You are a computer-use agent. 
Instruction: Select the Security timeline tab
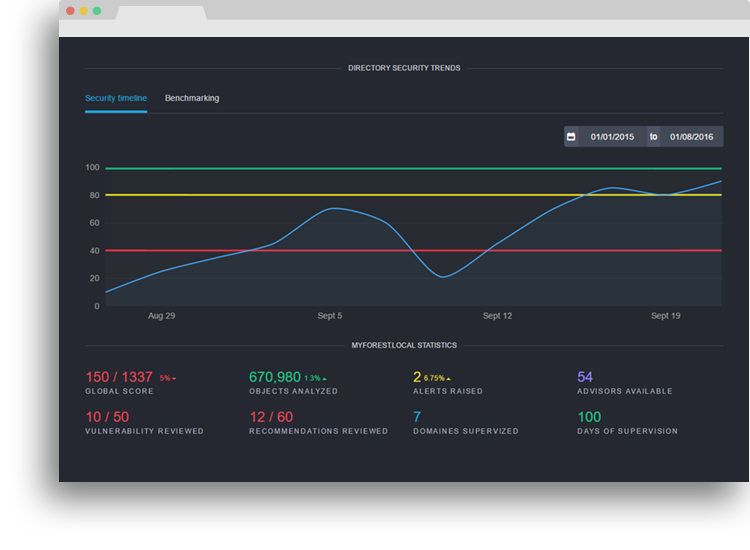point(116,98)
